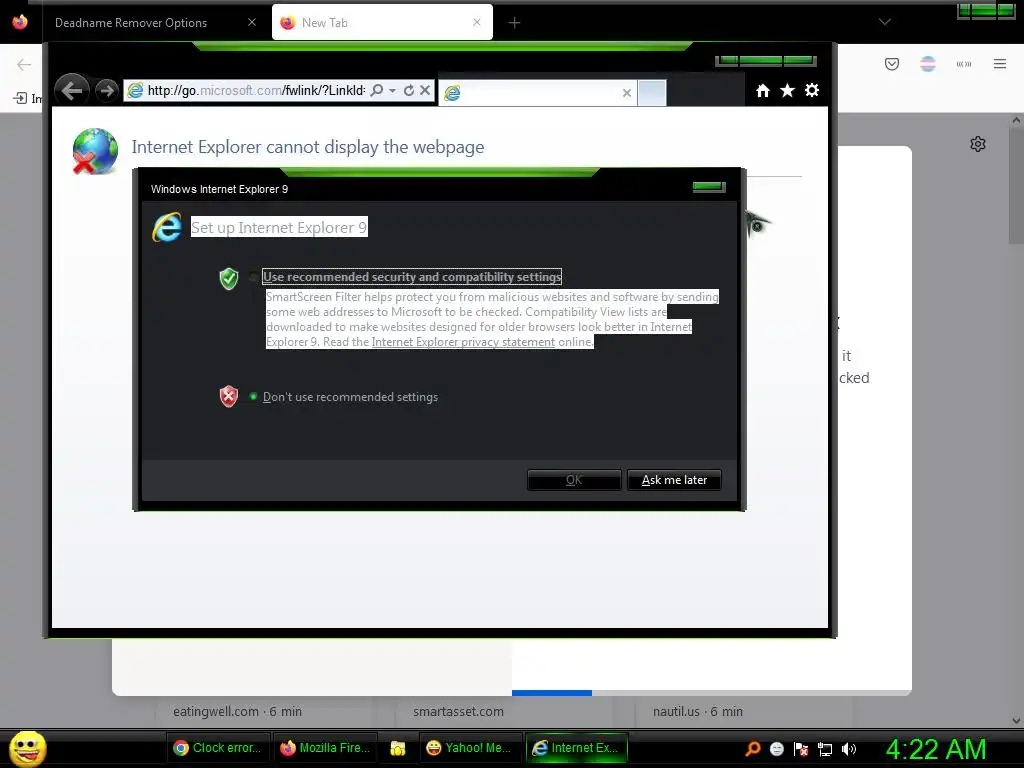Switch to Clock error Chrome taskbar item
Screen dimensions: 1024x768
(x=217, y=748)
